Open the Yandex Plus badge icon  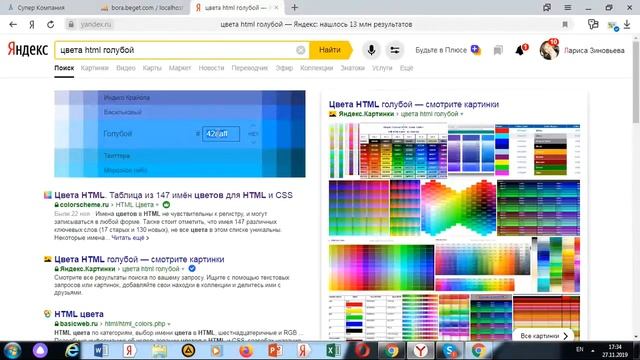click(476, 50)
